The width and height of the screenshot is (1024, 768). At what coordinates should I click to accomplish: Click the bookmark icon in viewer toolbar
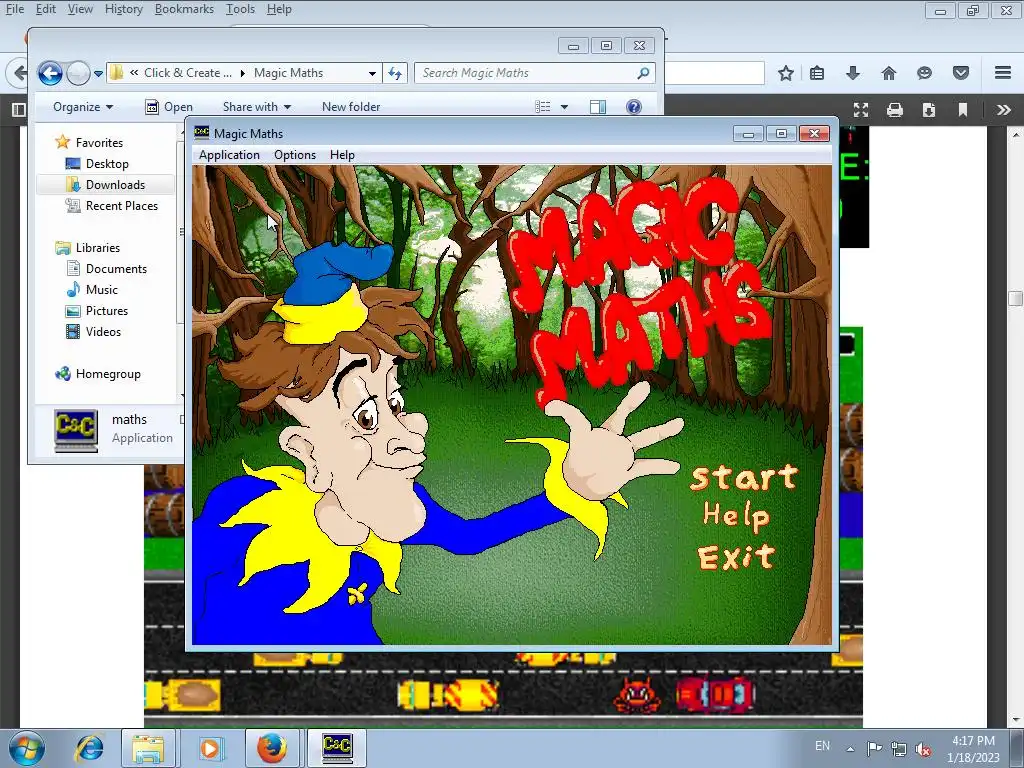click(963, 110)
